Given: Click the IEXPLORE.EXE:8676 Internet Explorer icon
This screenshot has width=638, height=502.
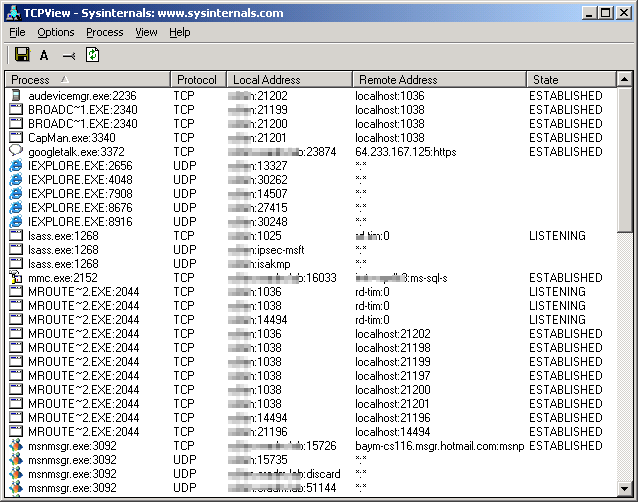Looking at the screenshot, I should [x=16, y=207].
